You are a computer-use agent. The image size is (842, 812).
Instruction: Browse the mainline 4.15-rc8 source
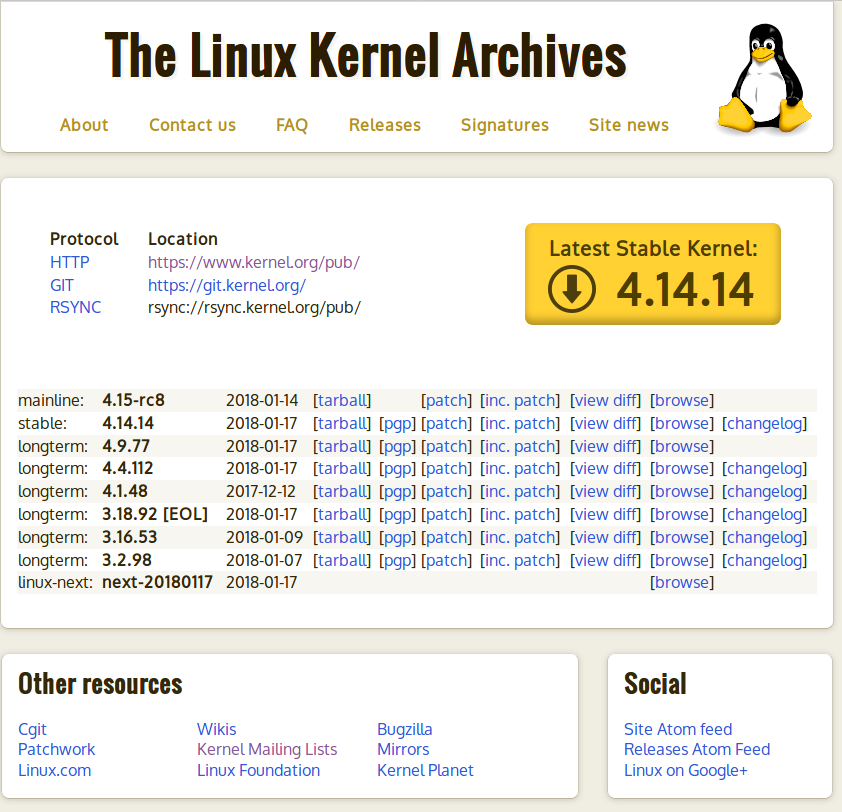(x=681, y=400)
